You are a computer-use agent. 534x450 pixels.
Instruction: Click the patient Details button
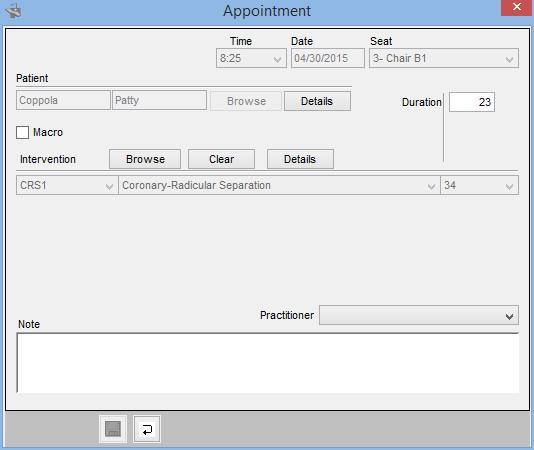(317, 101)
